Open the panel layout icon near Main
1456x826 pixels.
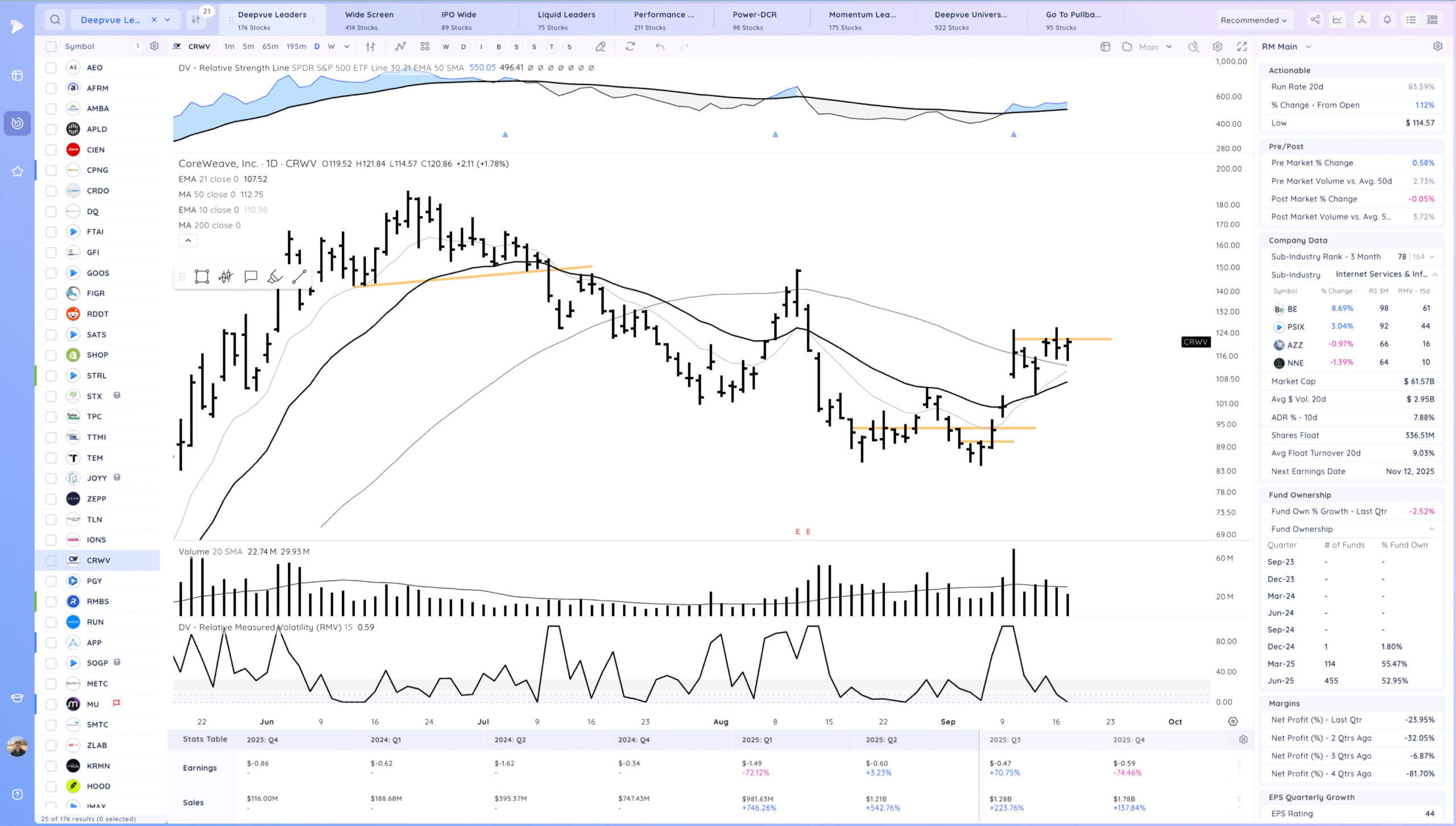1105,47
